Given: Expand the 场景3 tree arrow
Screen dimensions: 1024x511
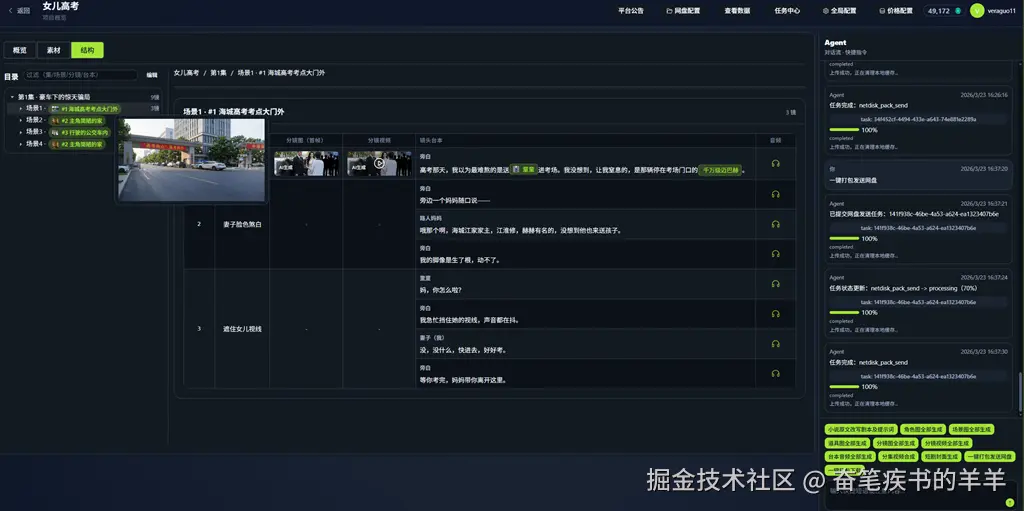Looking at the screenshot, I should (21, 132).
